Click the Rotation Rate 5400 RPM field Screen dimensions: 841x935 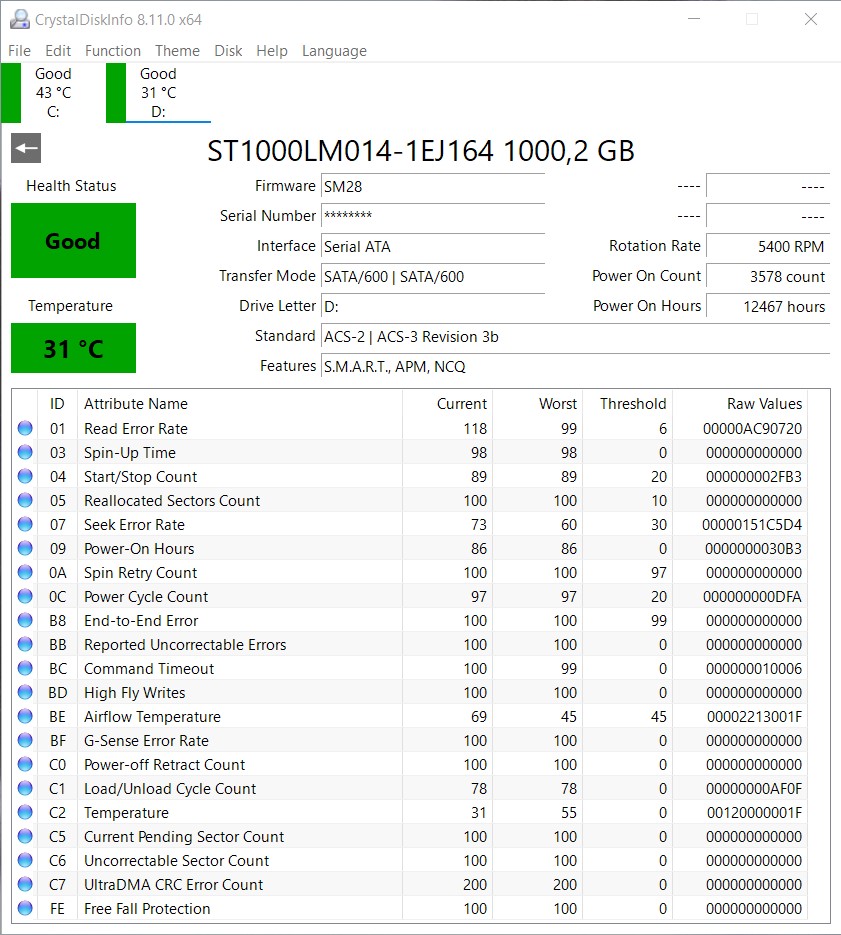pos(768,246)
